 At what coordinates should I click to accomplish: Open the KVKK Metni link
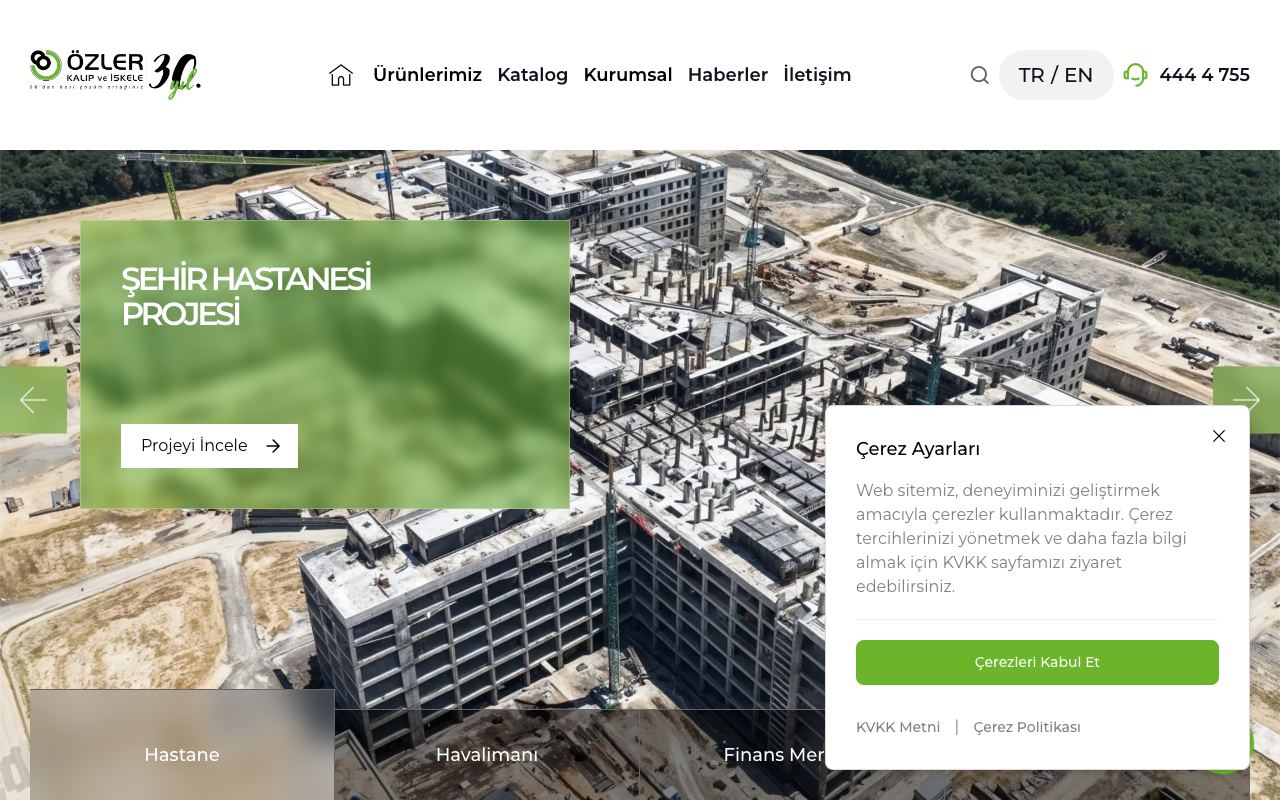[x=898, y=727]
